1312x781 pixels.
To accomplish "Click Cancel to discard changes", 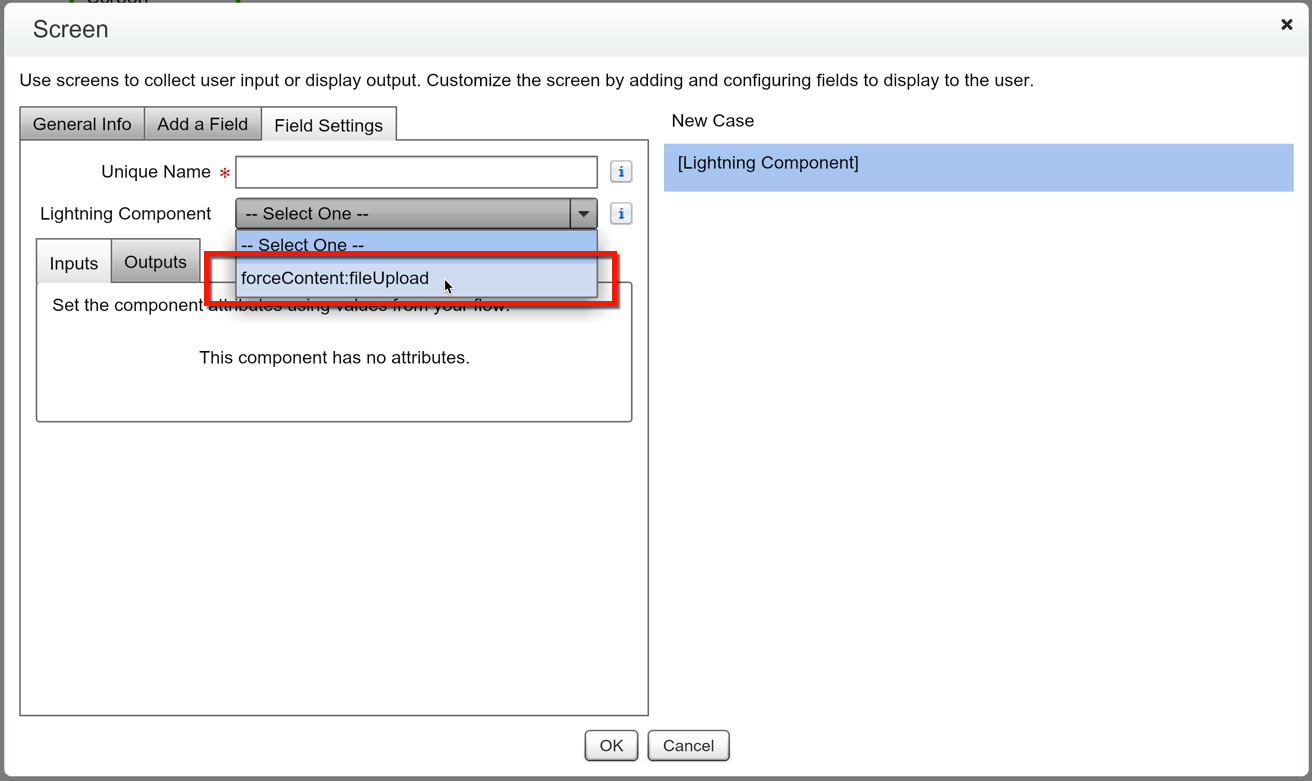I will [688, 745].
